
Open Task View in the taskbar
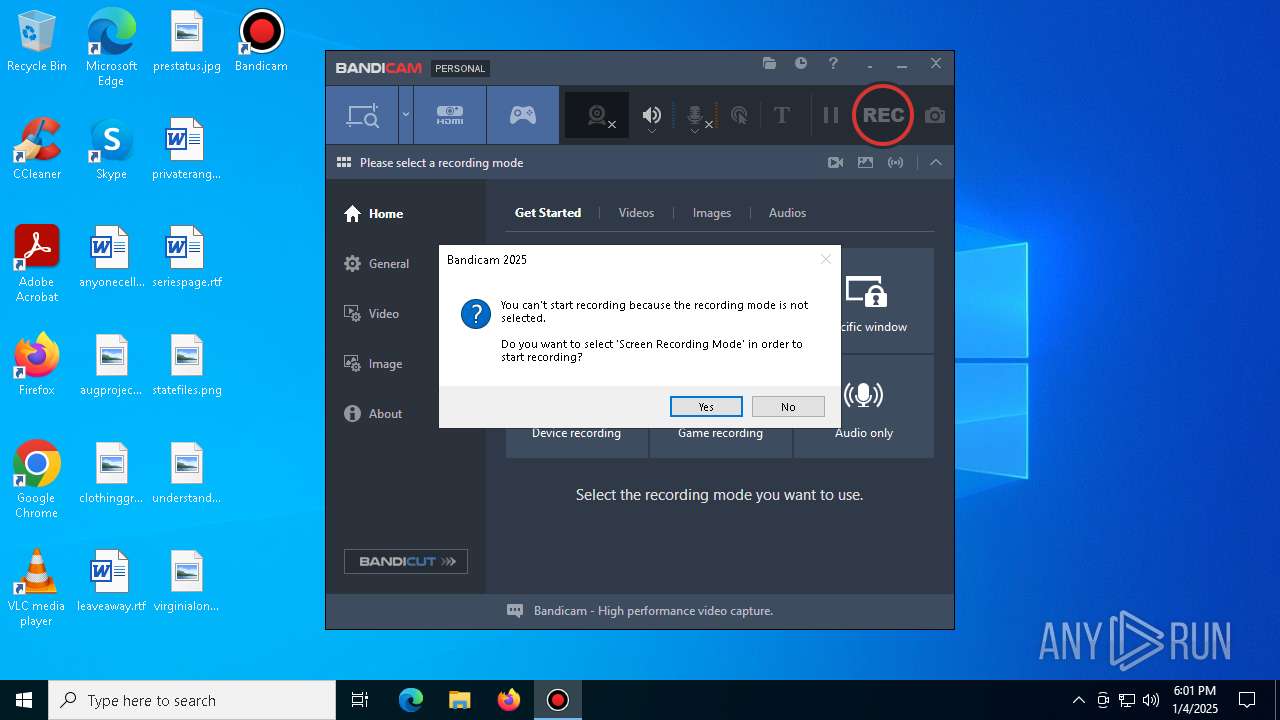coord(360,700)
